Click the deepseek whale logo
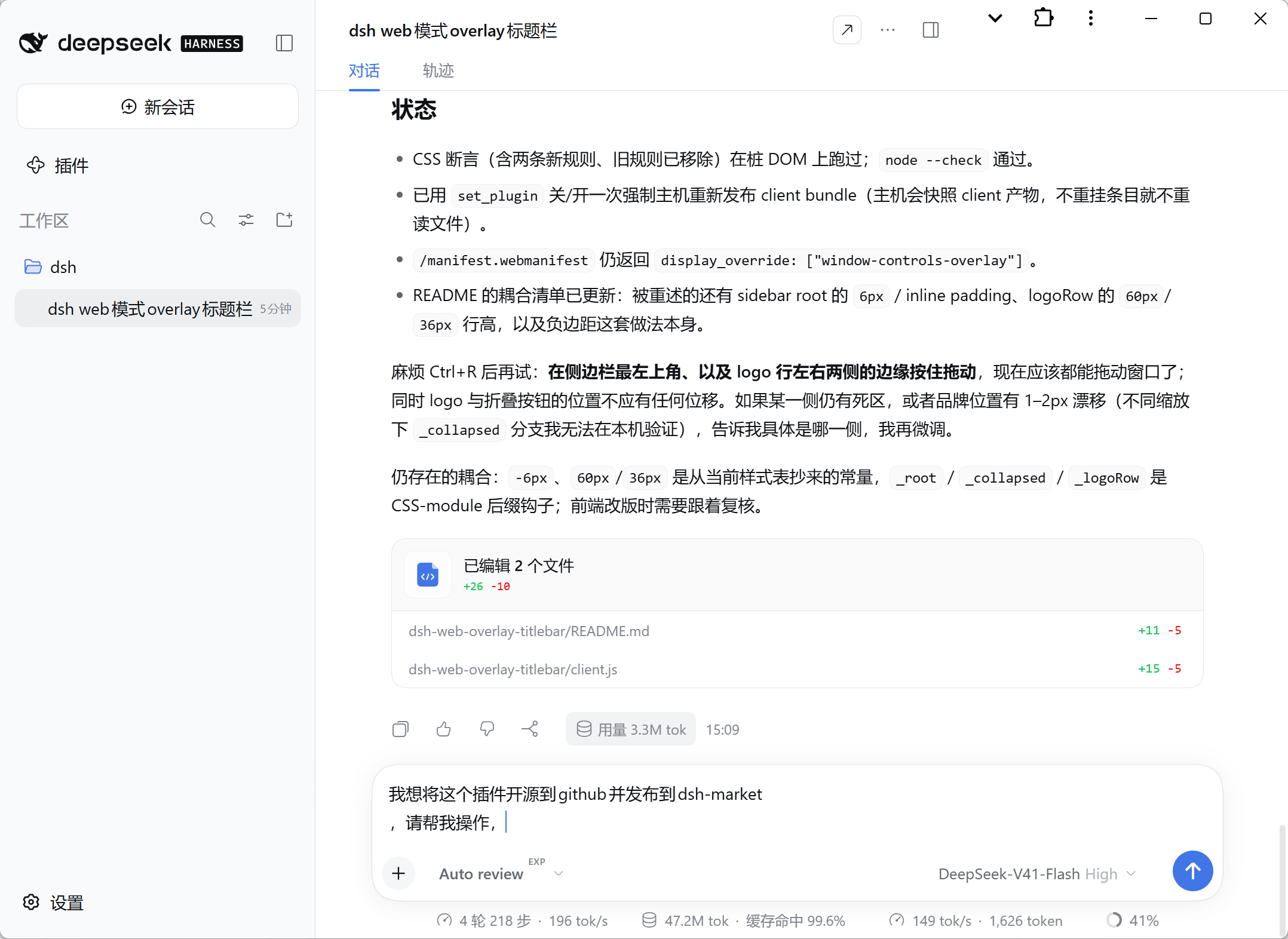1288x939 pixels. coord(33,43)
